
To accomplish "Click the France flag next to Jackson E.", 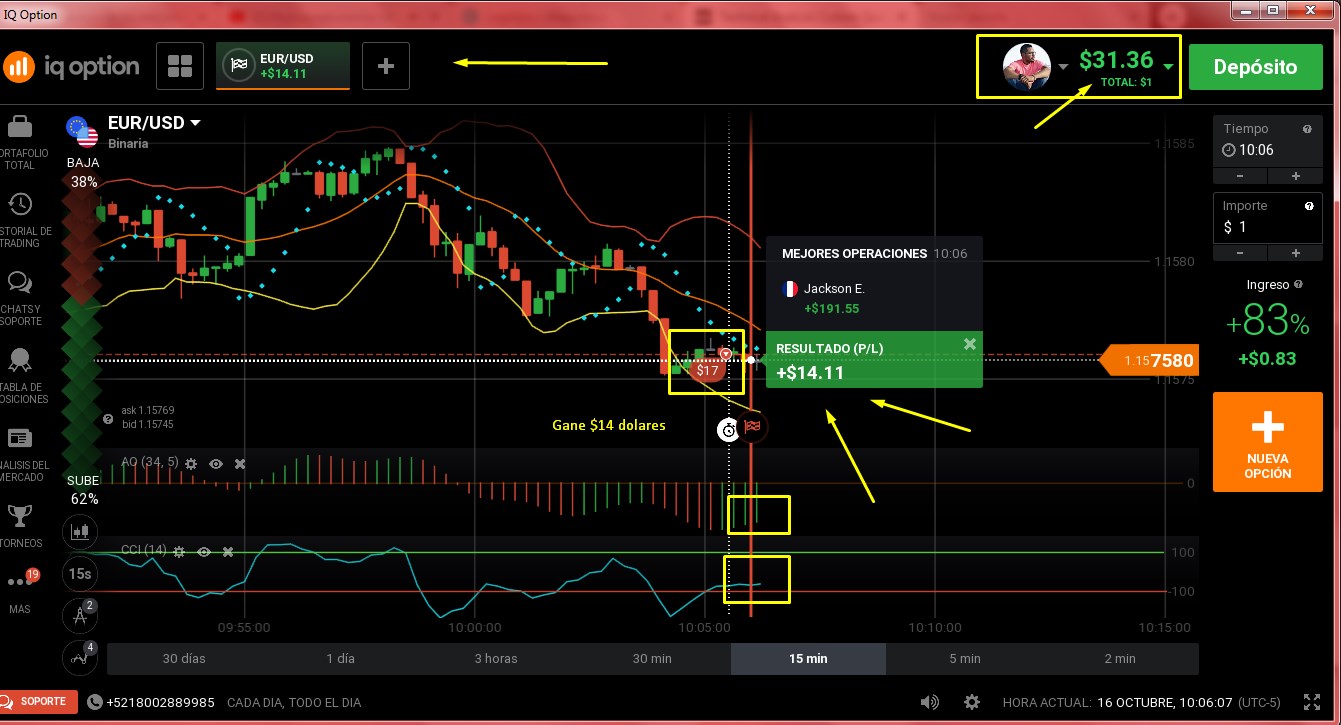I will click(x=789, y=289).
